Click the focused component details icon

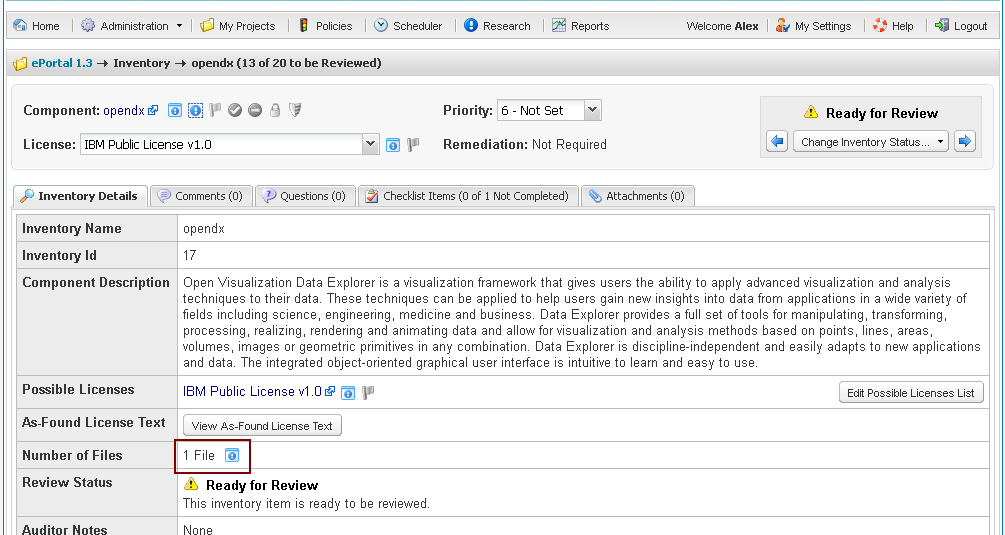195,110
